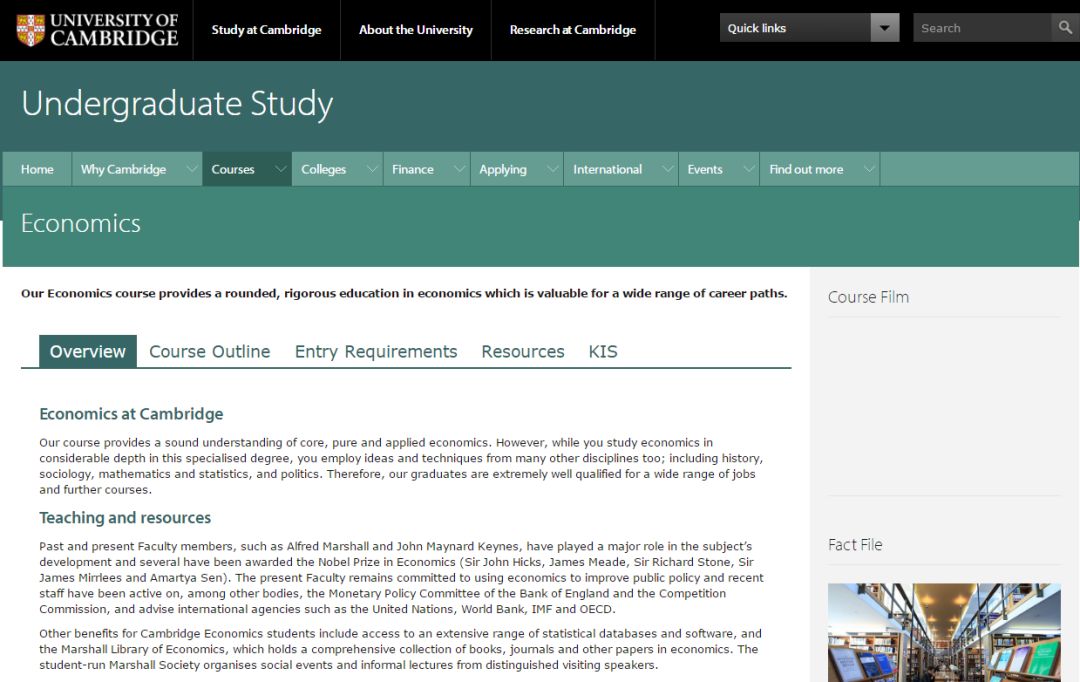Screen dimensions: 1080x682
Task: Open the KIS tab
Action: click(603, 351)
